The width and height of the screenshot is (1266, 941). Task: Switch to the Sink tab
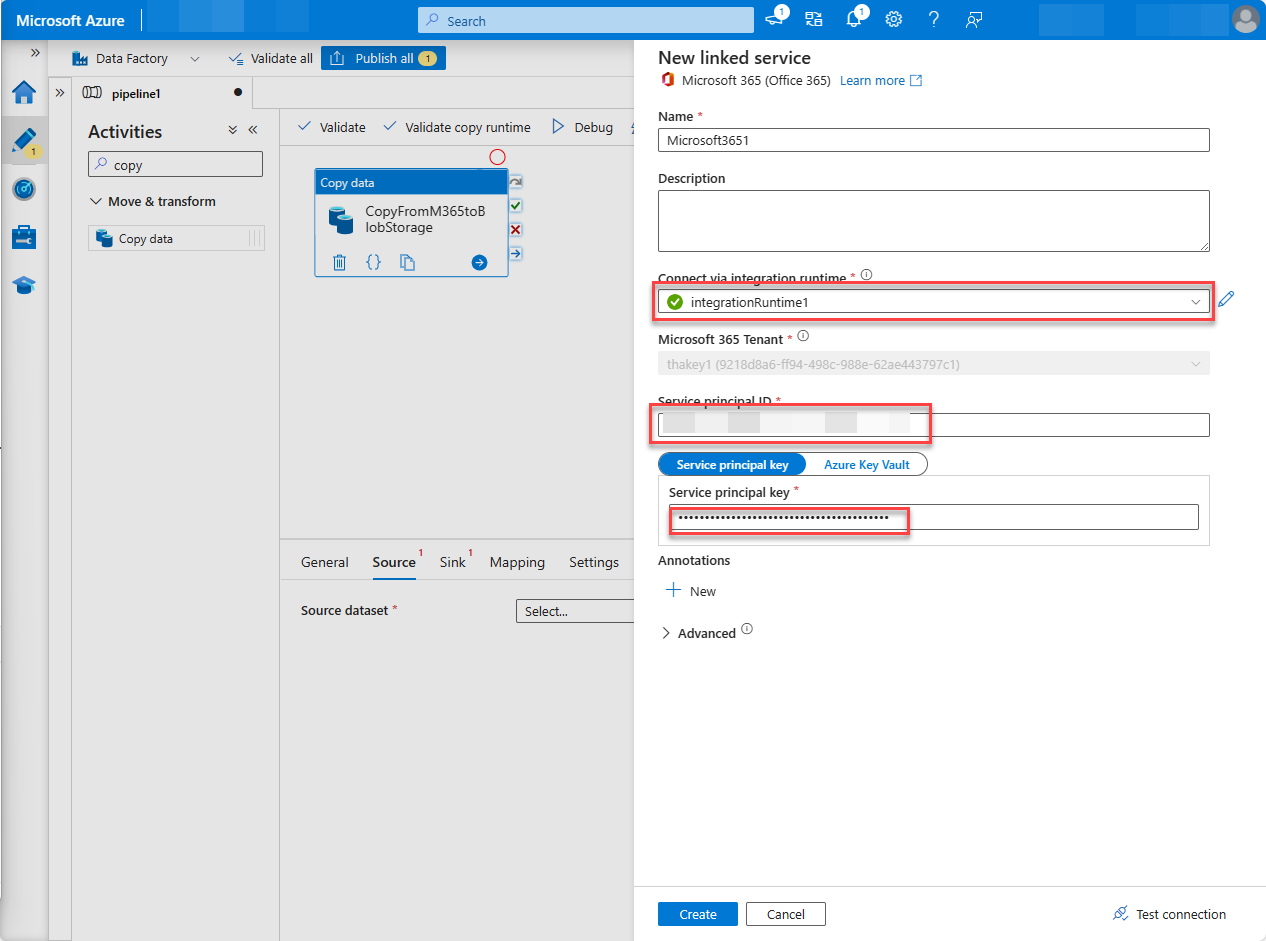[452, 562]
